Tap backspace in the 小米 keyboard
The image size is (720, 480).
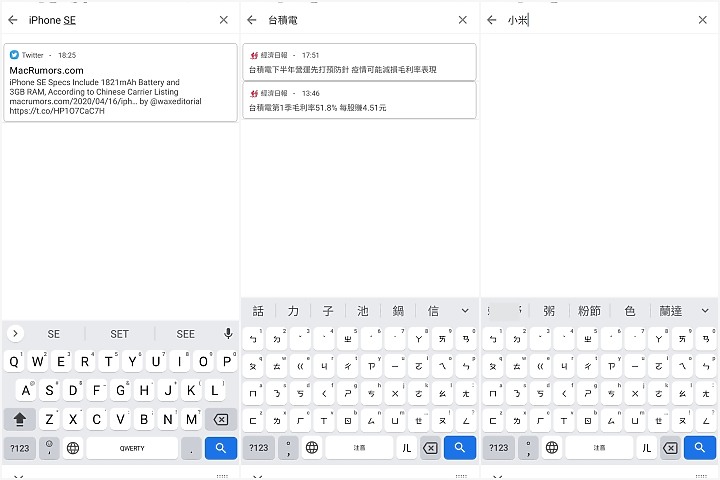(x=670, y=447)
